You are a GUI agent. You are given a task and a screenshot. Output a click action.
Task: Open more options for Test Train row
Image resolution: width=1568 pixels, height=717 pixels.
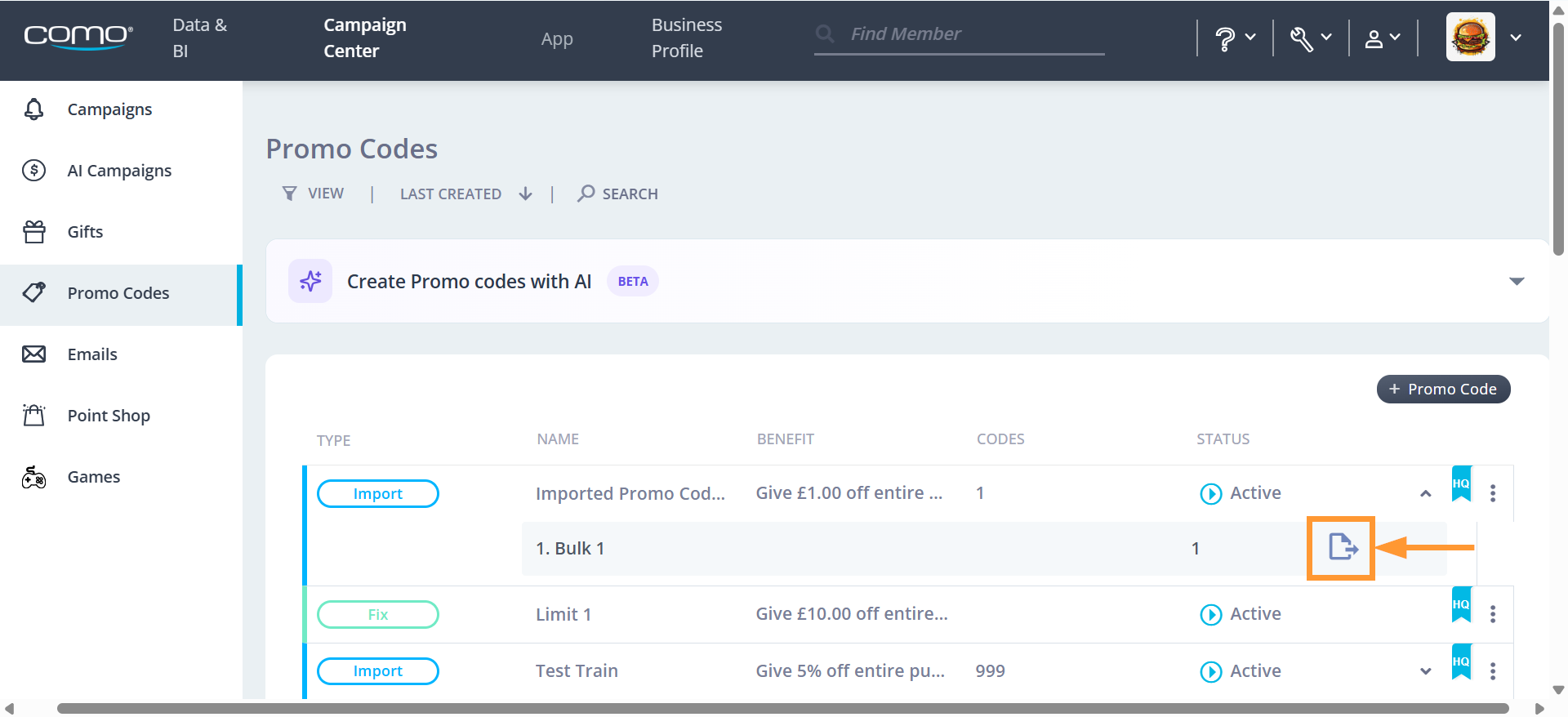pyautogui.click(x=1493, y=671)
